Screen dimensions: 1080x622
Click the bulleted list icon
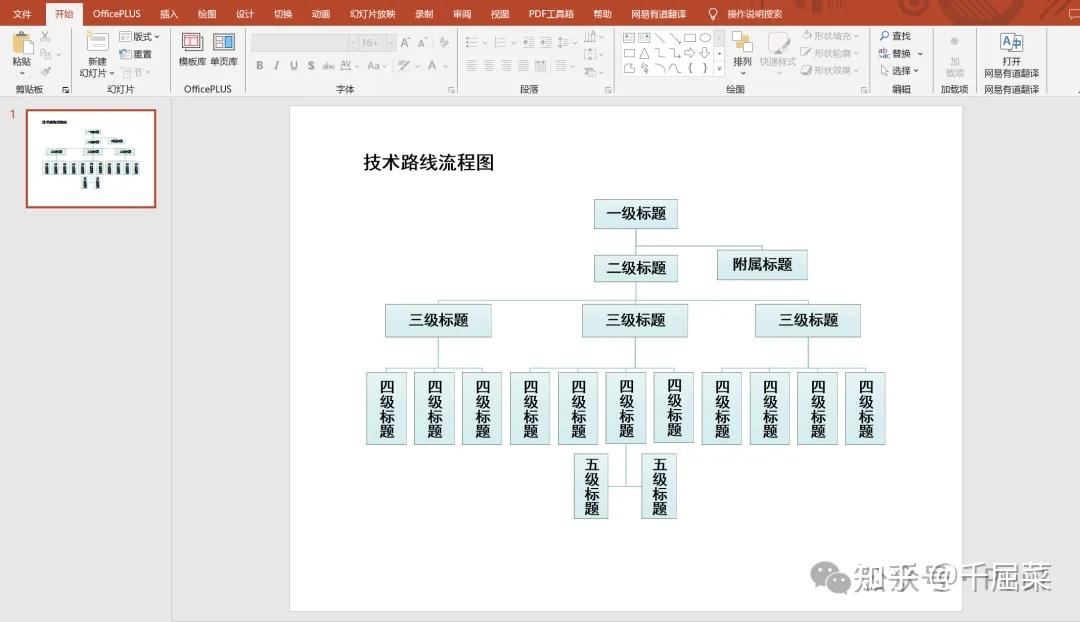[x=472, y=43]
